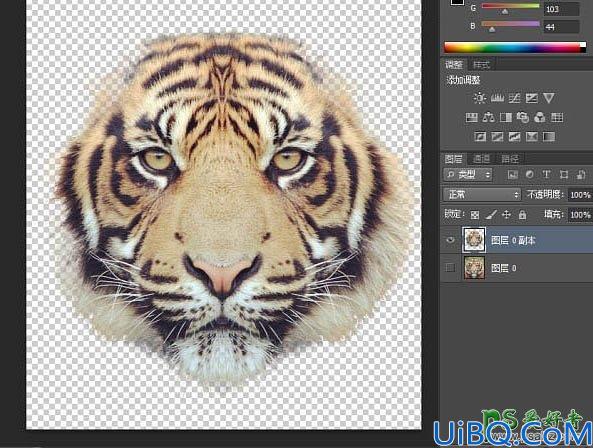Select the 图层 0 副本 layer thumbnail

(x=474, y=240)
